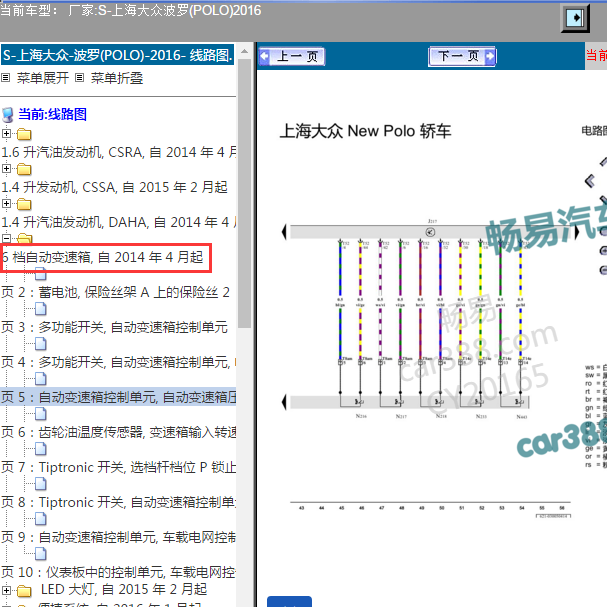Viewport: 607px width, 607px height.
Task: Click the tree panel scrollbar up arrow
Action: (245, 51)
